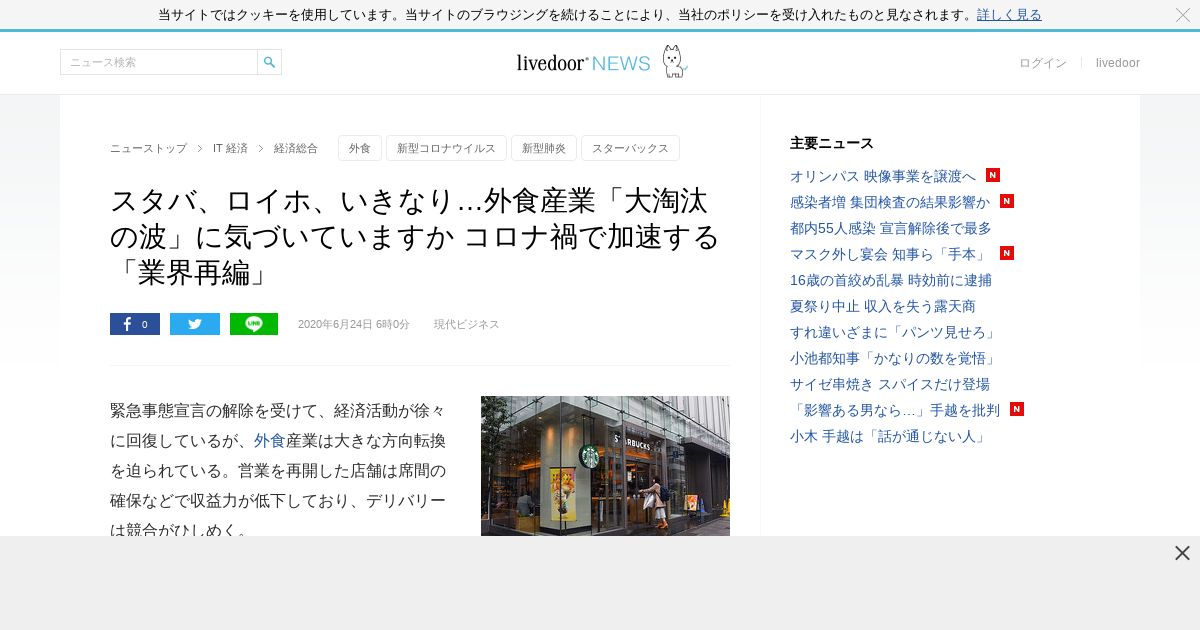
Task: Read 感染者増 集団検査の結果影響か
Action: (x=890, y=202)
